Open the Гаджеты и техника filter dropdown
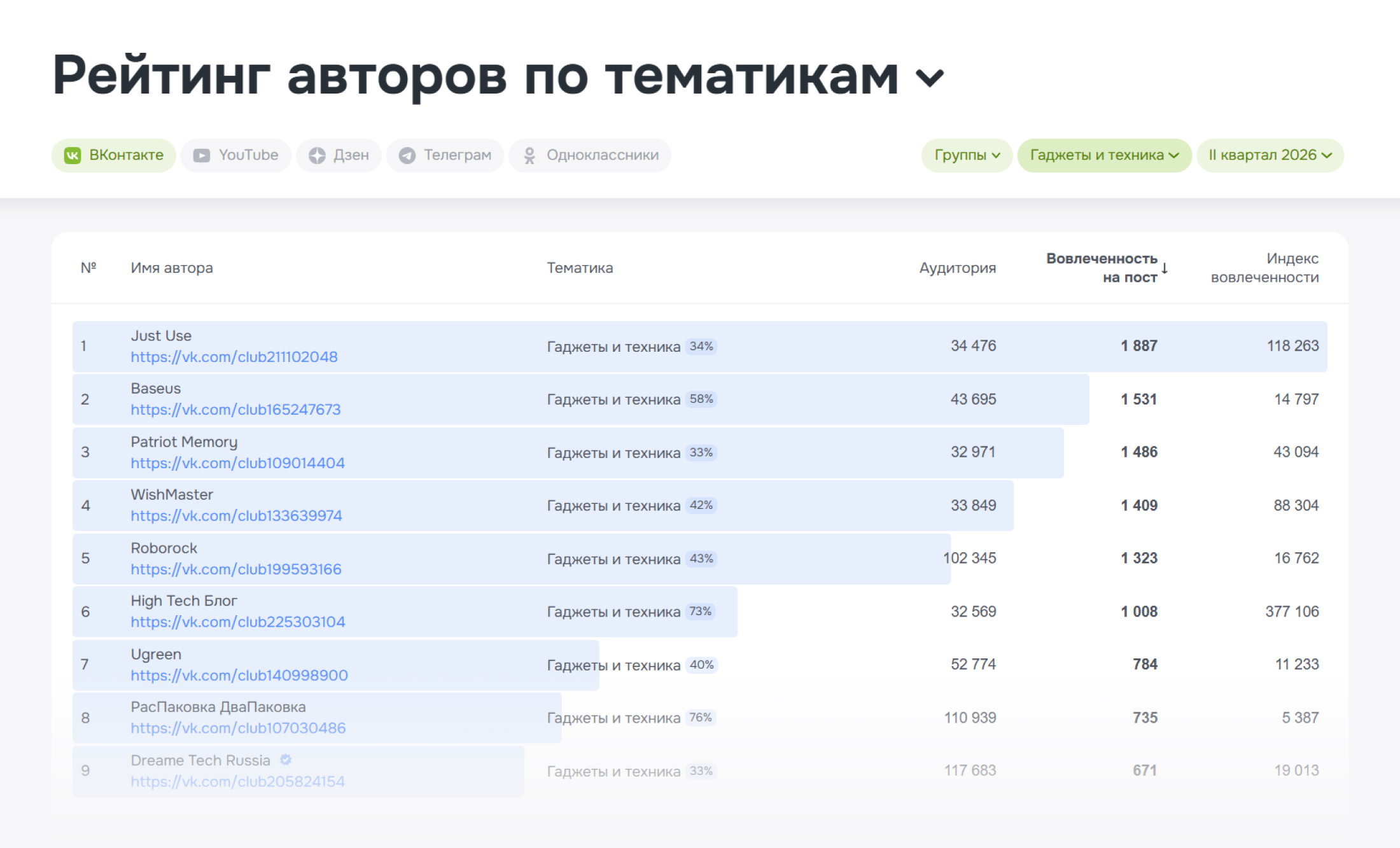1400x848 pixels. coord(1104,155)
